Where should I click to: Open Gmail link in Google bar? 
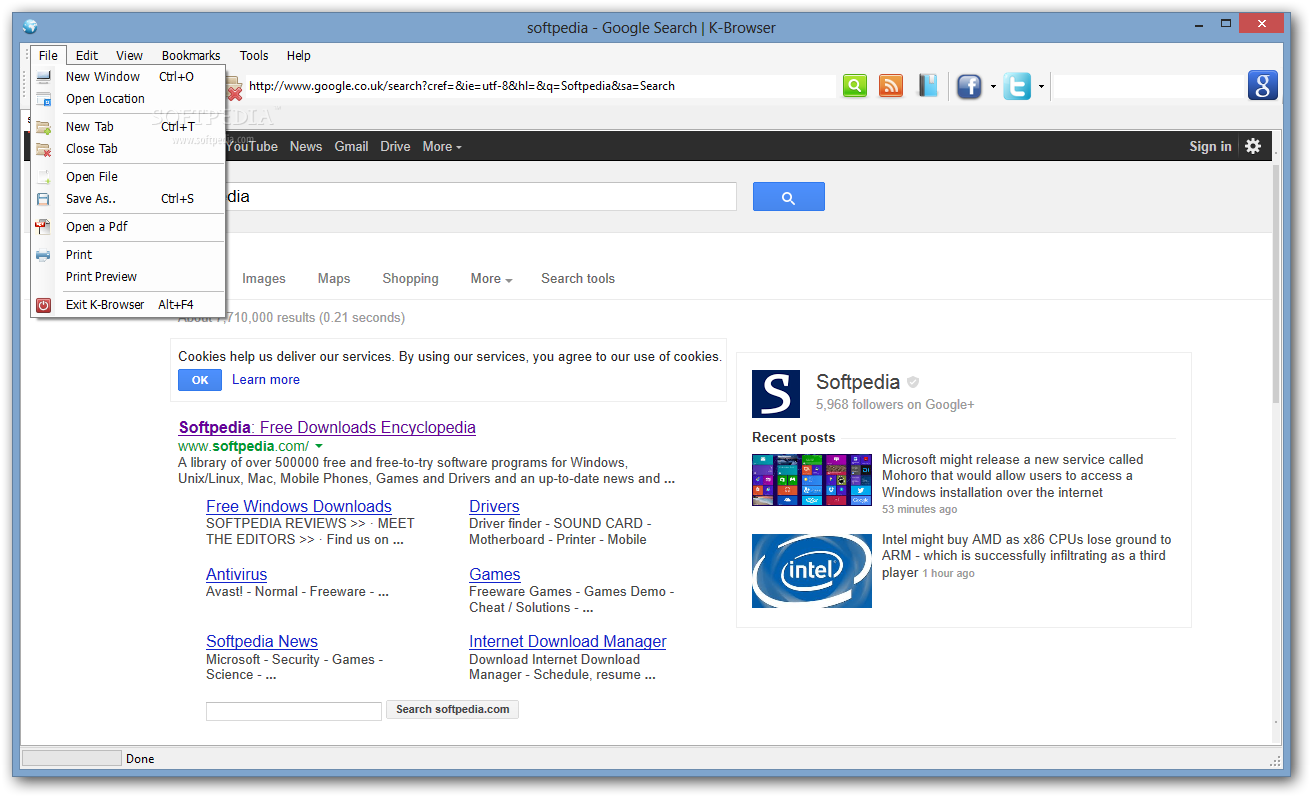click(351, 147)
